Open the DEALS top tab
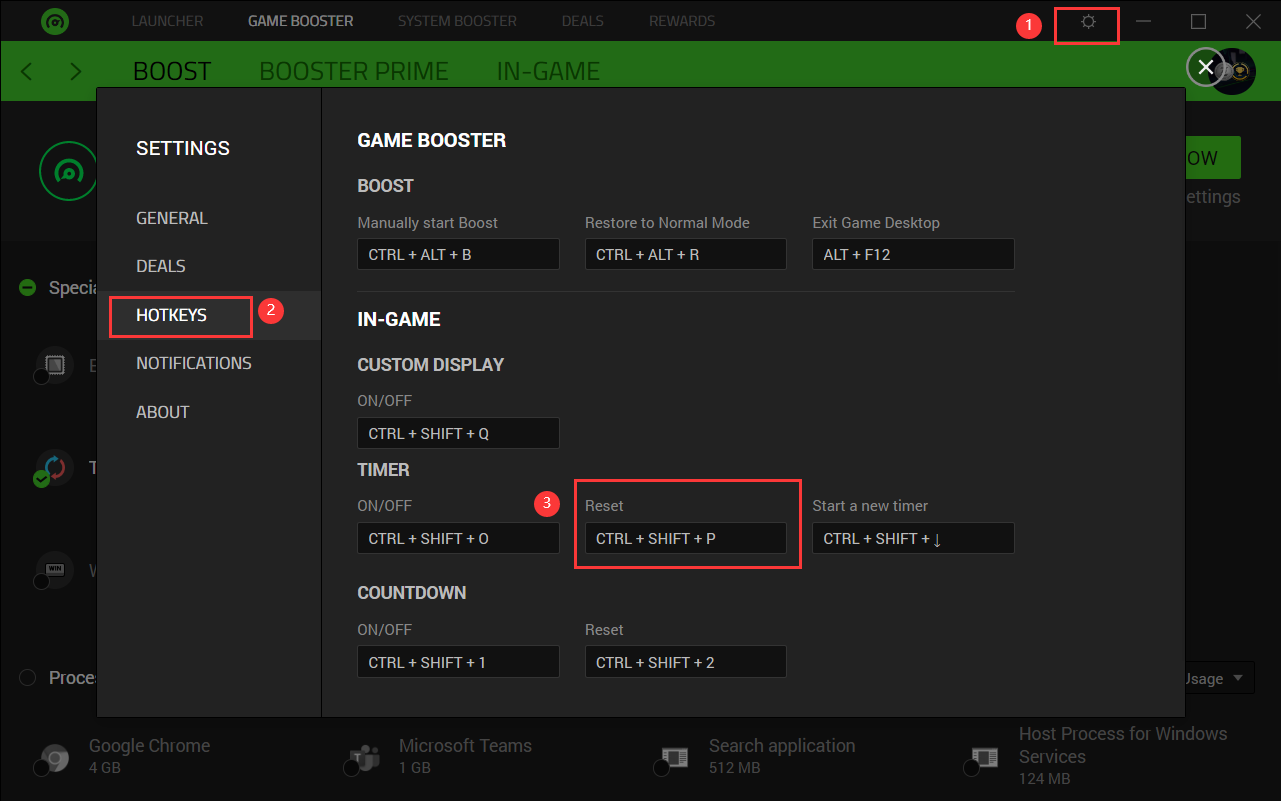This screenshot has height=801, width=1281. [x=583, y=21]
